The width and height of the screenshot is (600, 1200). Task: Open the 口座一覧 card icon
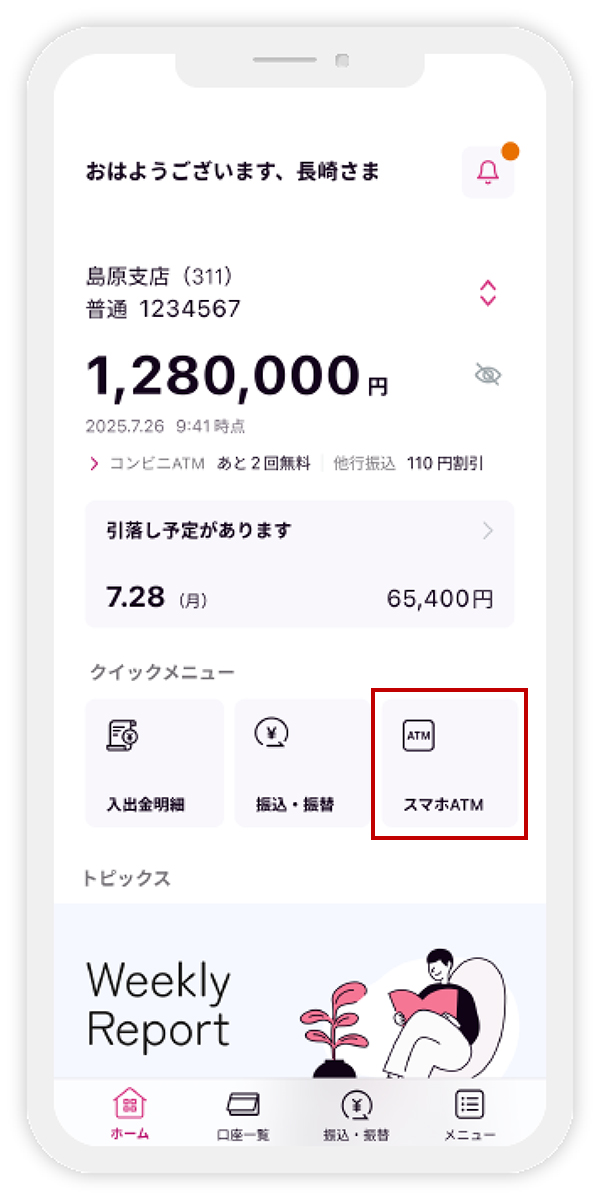click(x=243, y=1104)
